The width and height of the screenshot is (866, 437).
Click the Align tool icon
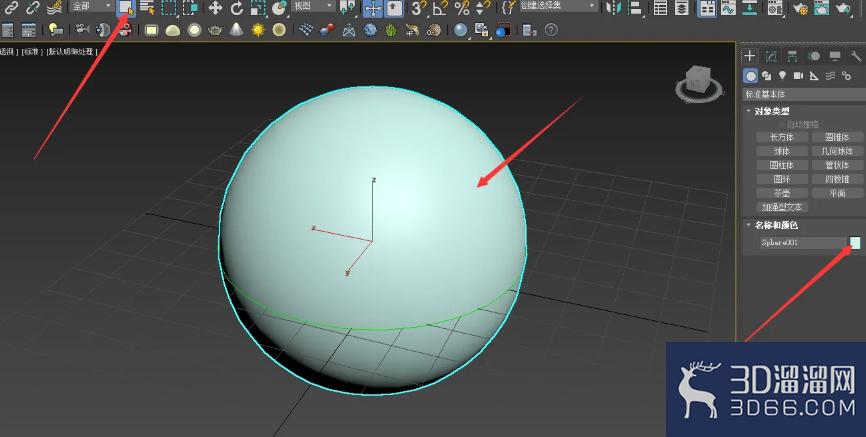click(635, 8)
